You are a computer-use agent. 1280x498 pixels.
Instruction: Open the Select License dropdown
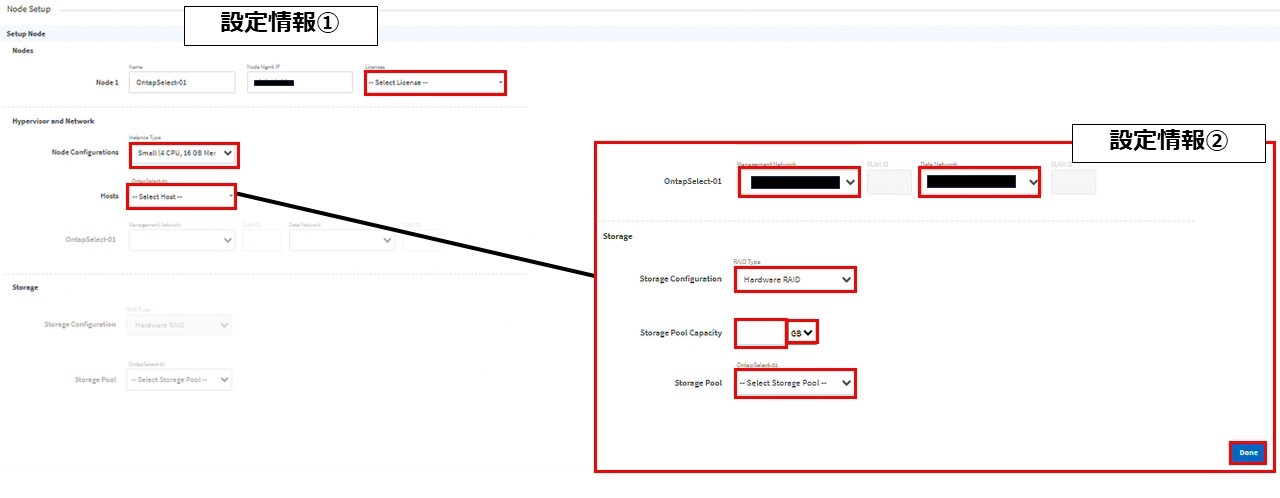tap(435, 82)
